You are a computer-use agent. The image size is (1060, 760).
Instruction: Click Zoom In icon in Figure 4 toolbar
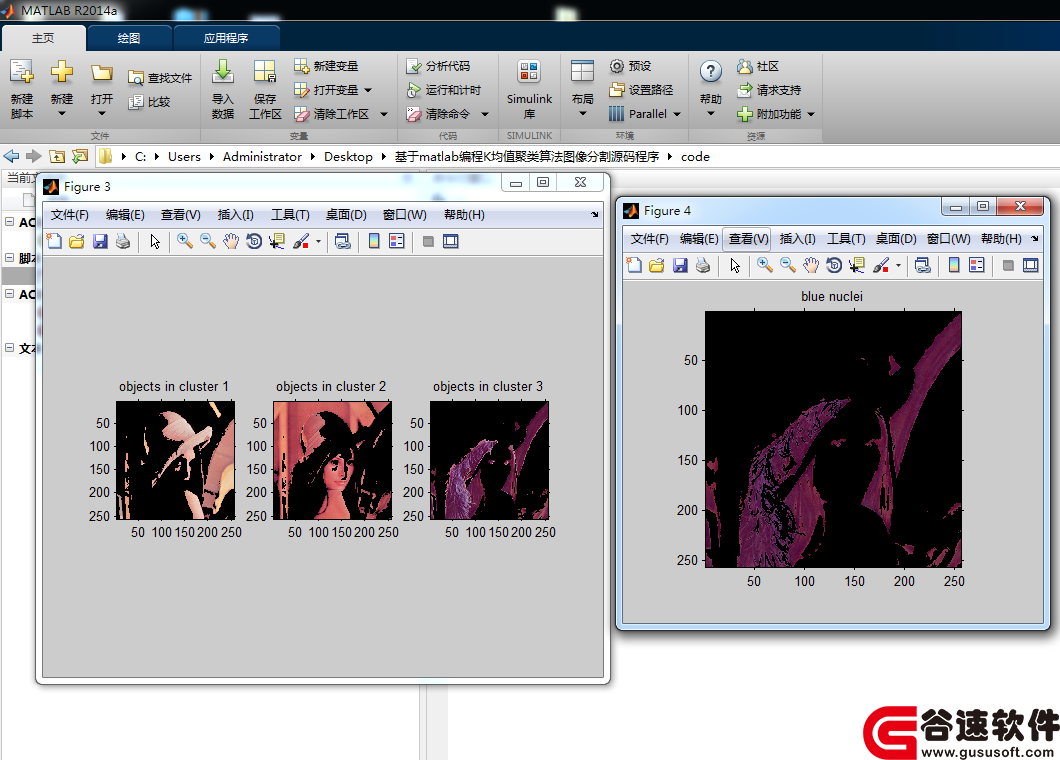coord(765,266)
